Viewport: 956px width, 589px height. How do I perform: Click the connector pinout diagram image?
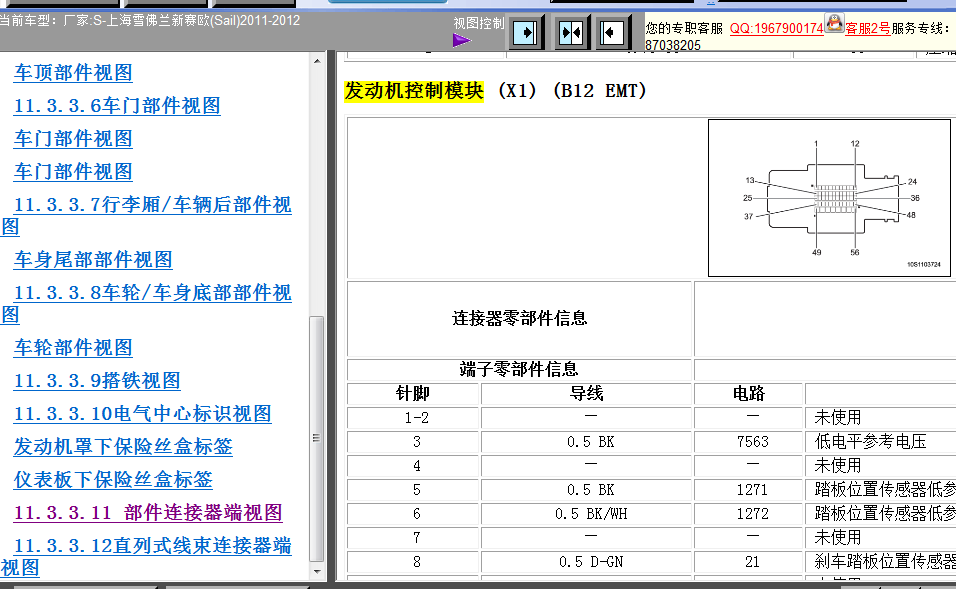tap(829, 198)
